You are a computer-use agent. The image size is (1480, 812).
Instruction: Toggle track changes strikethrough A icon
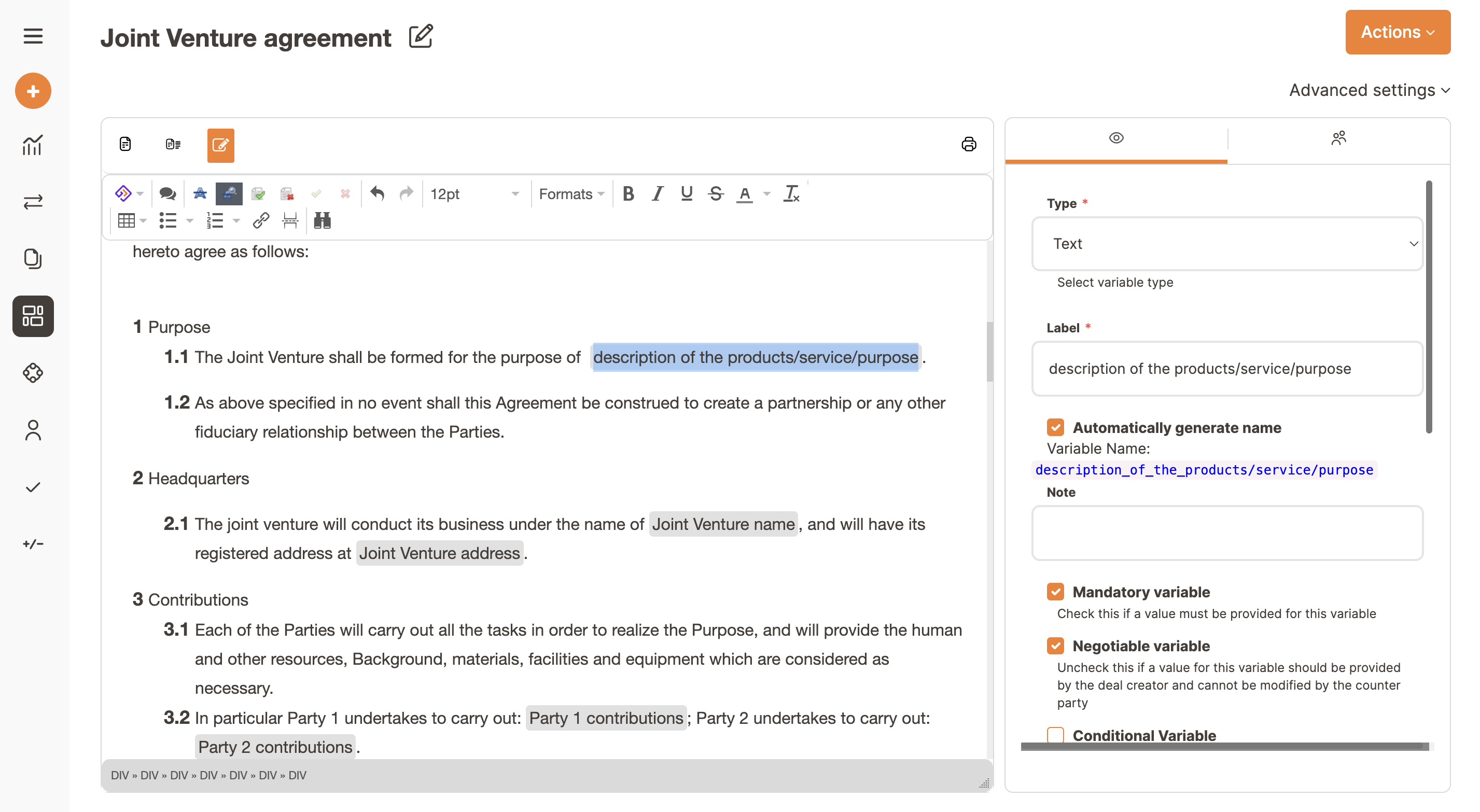tap(200, 193)
